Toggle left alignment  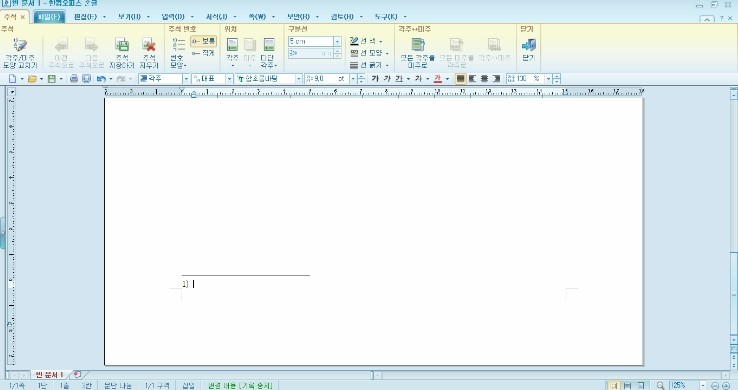[472, 79]
